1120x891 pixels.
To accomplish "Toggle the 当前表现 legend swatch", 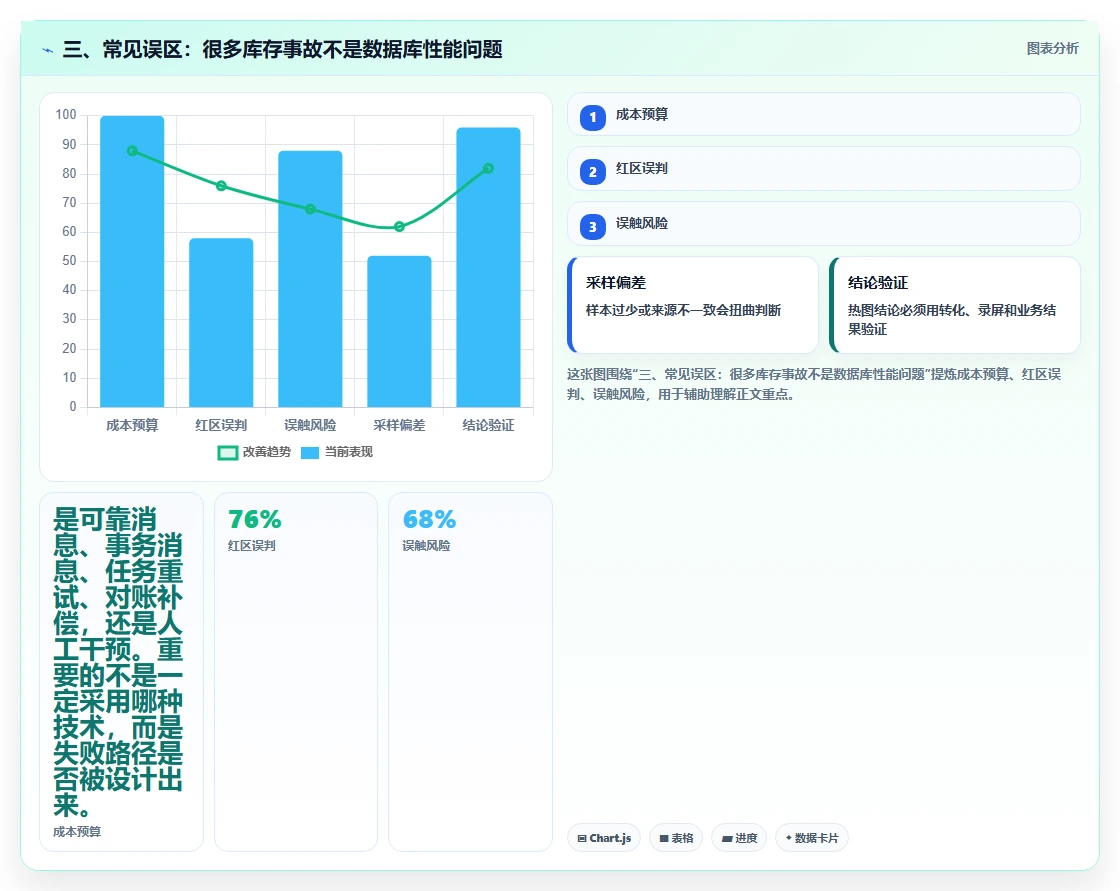I will pyautogui.click(x=309, y=452).
